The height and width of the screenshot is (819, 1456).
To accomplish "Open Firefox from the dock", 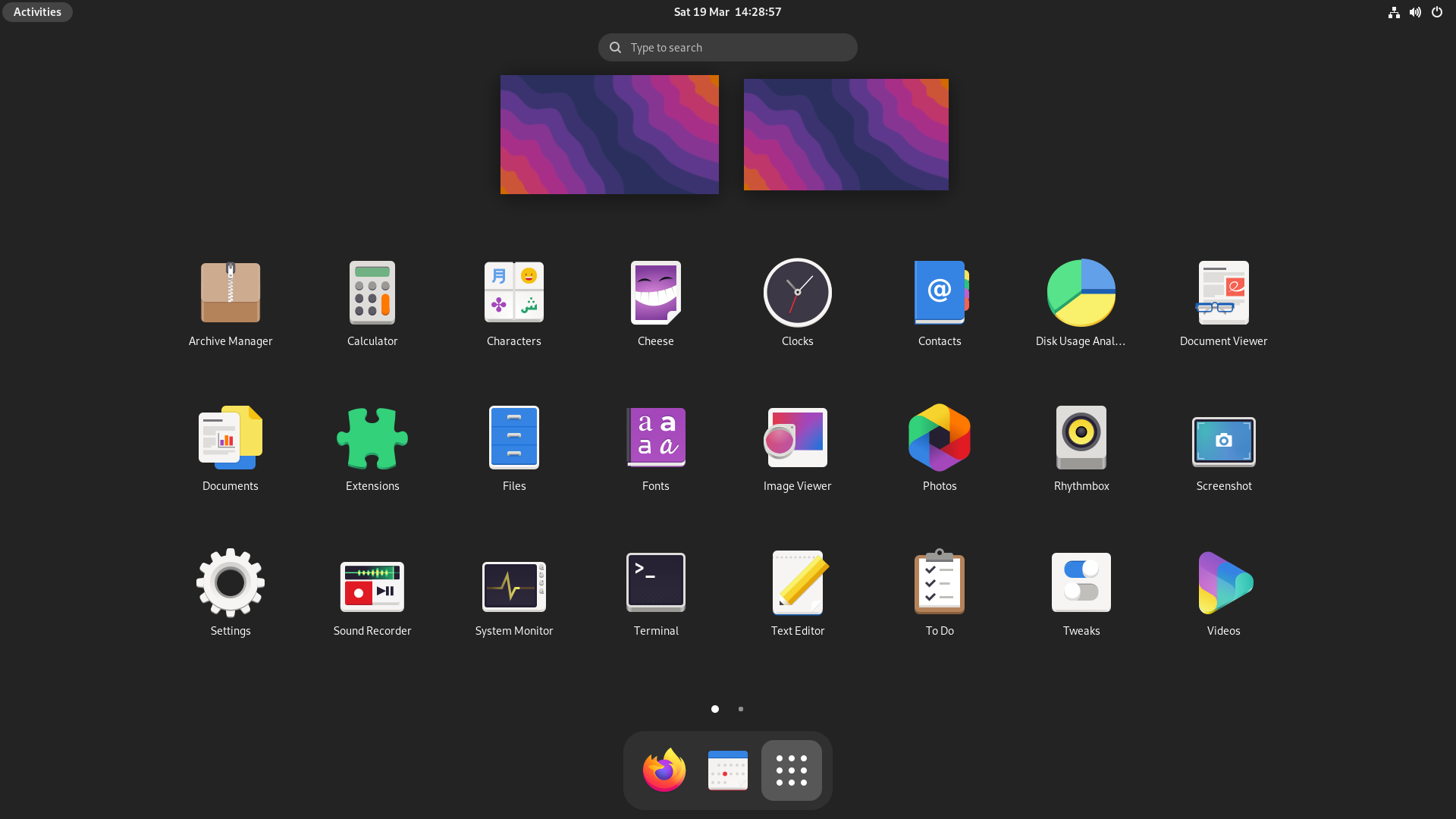I will [663, 770].
